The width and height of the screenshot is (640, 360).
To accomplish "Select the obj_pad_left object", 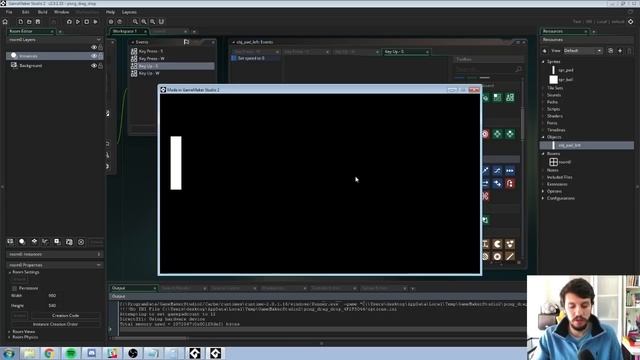I will (x=587, y=145).
